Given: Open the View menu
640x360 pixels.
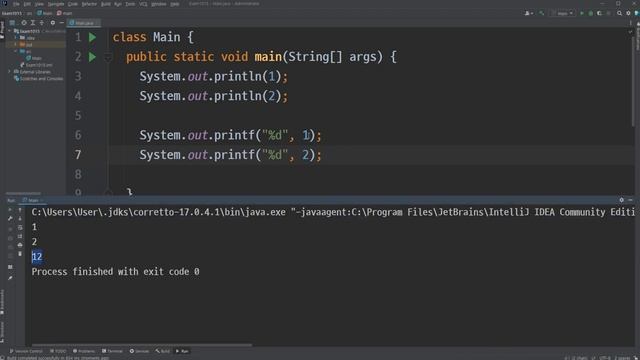Looking at the screenshot, I should click(39, 4).
